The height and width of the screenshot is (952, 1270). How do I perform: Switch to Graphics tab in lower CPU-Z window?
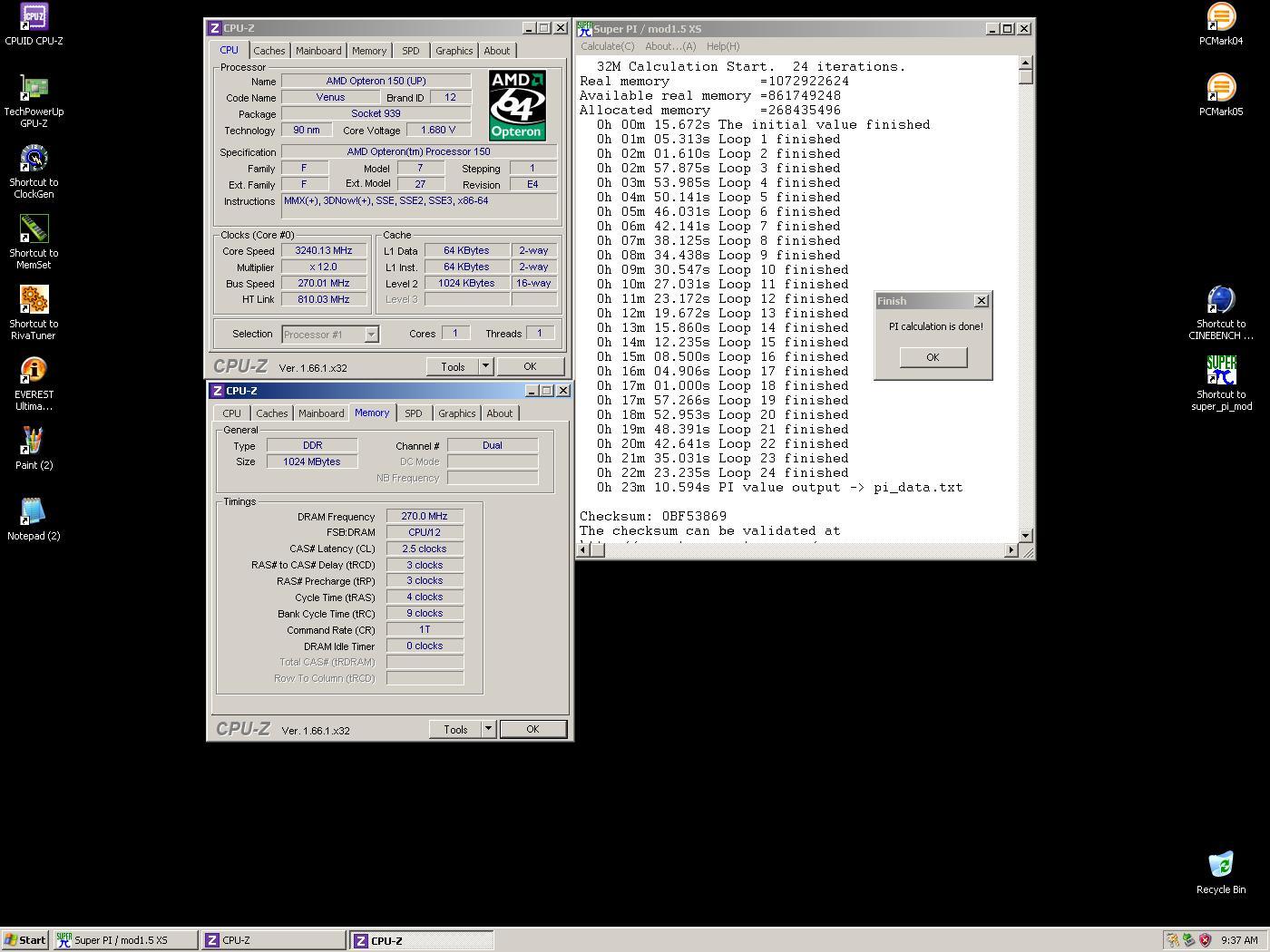tap(456, 413)
